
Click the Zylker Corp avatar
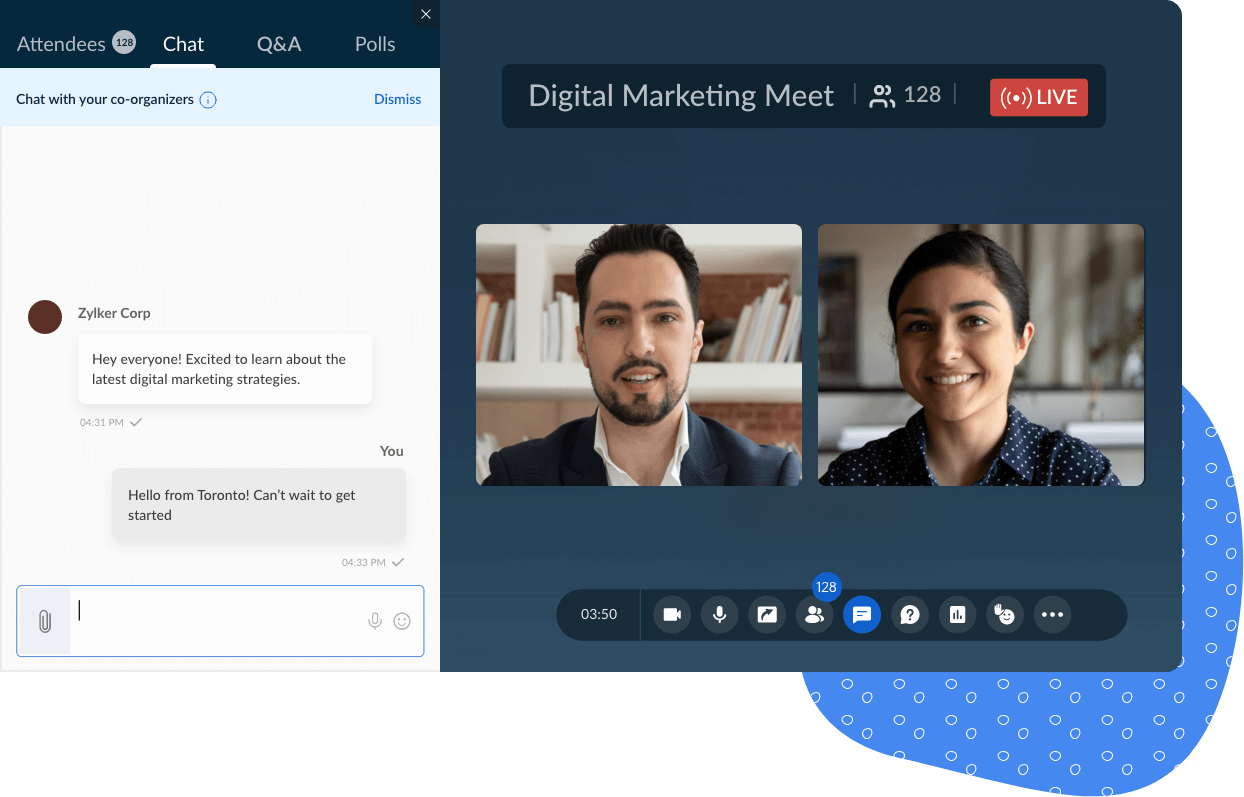tap(45, 317)
